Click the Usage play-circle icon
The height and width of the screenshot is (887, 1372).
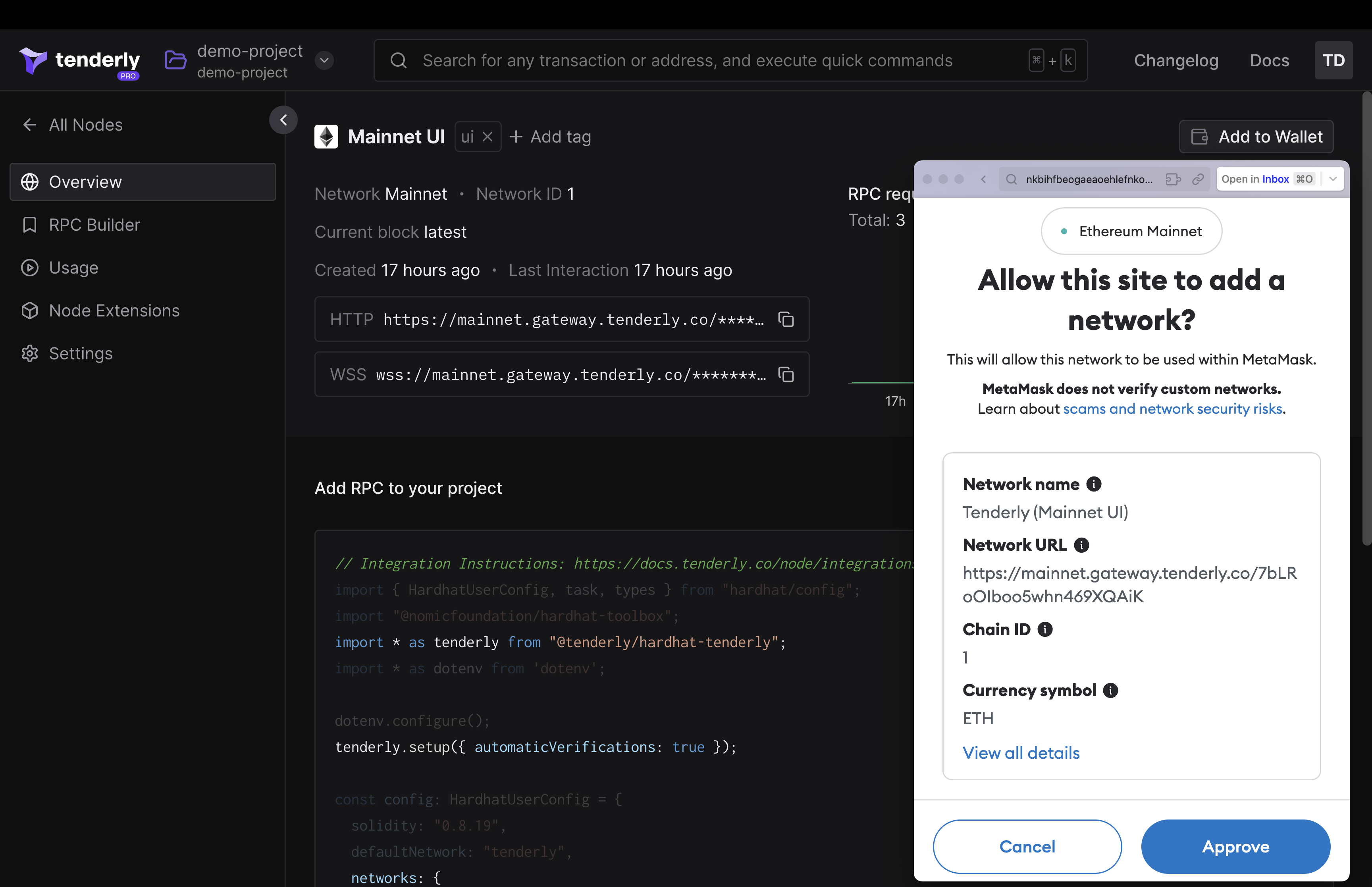point(30,267)
